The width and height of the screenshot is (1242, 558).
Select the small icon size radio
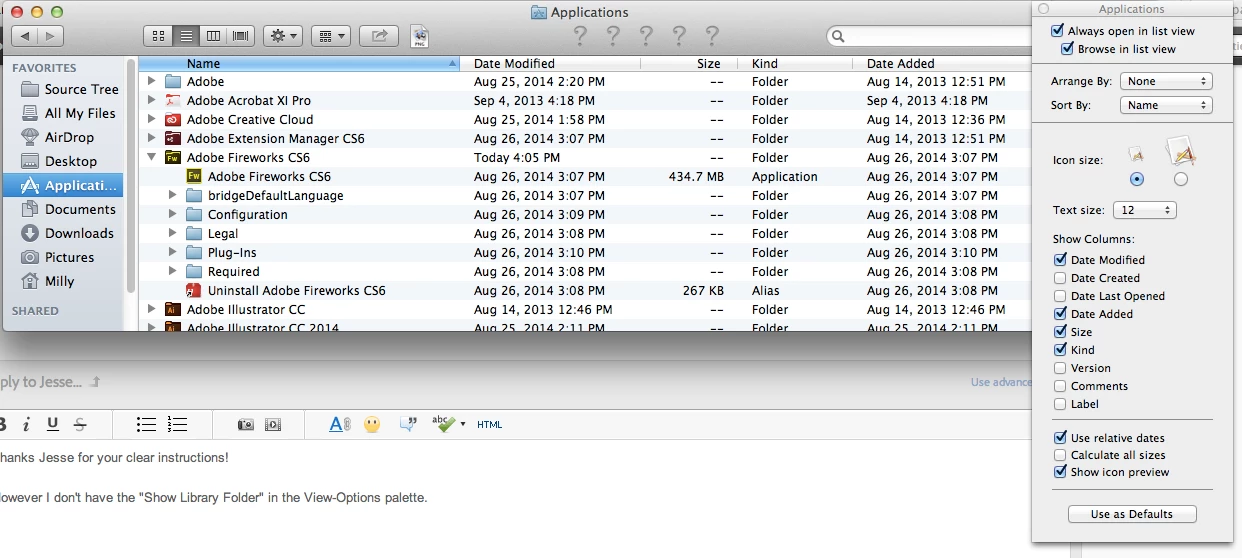click(1136, 179)
